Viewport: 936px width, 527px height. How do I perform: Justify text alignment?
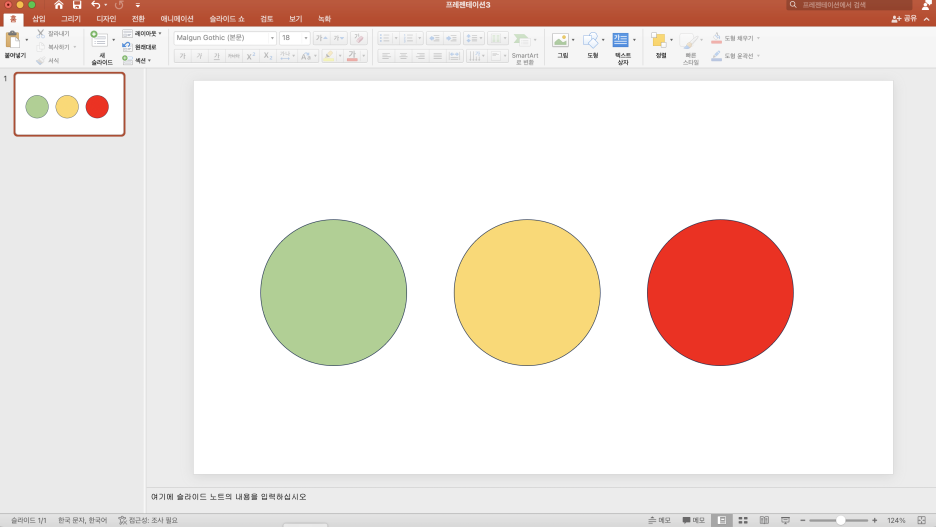point(438,56)
